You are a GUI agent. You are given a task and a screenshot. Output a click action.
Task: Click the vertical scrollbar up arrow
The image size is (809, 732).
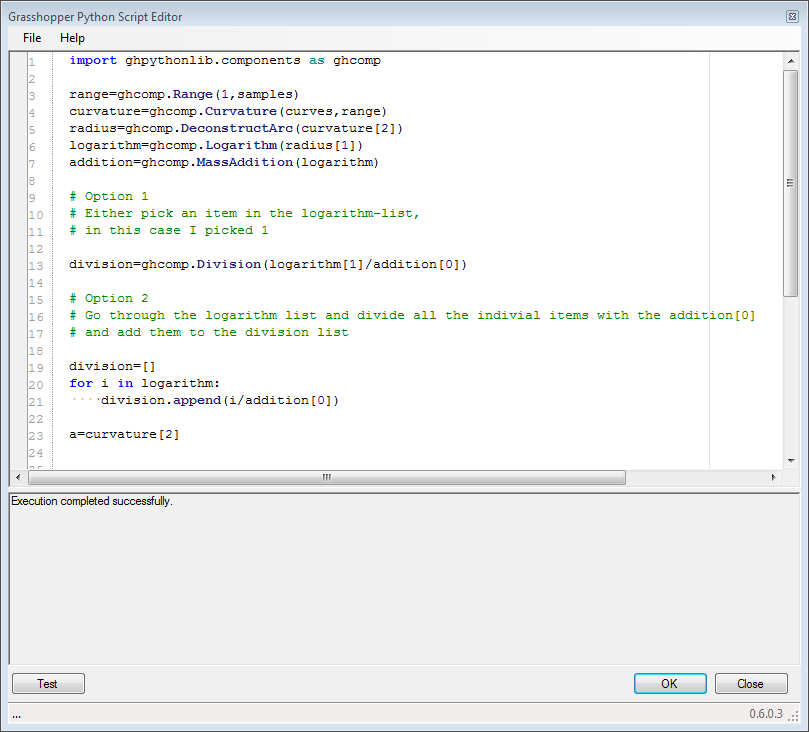click(790, 61)
